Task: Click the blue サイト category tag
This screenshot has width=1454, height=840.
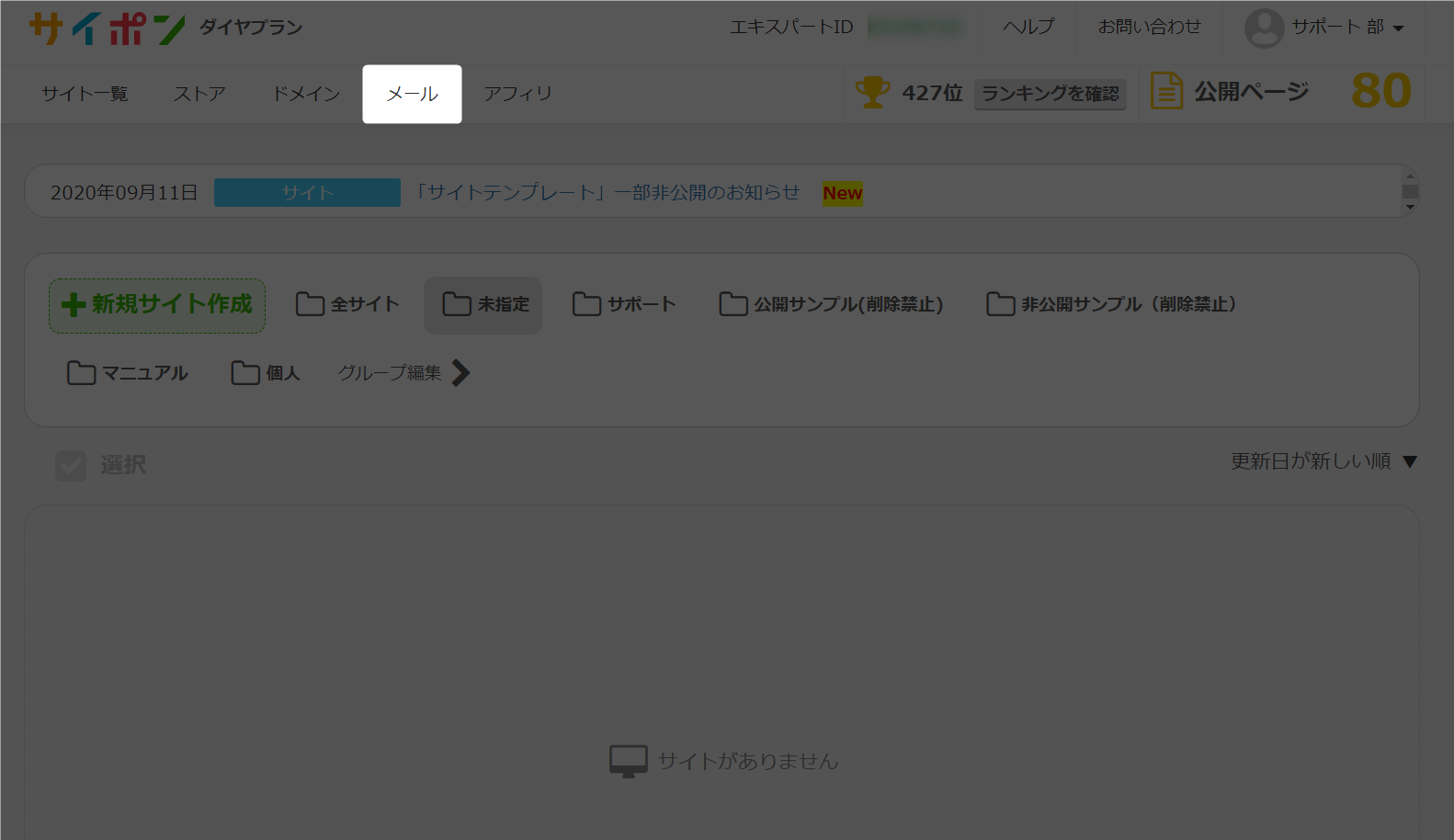Action: pos(307,193)
